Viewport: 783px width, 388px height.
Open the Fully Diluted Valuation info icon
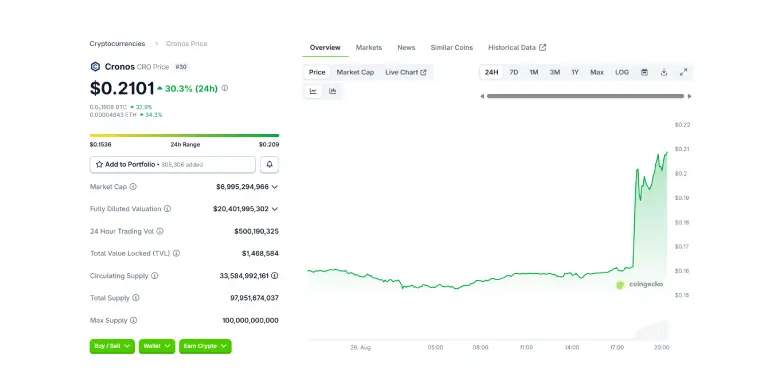click(167, 209)
